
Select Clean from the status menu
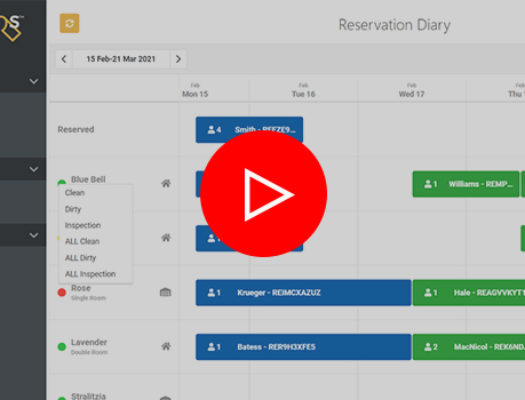tap(75, 193)
